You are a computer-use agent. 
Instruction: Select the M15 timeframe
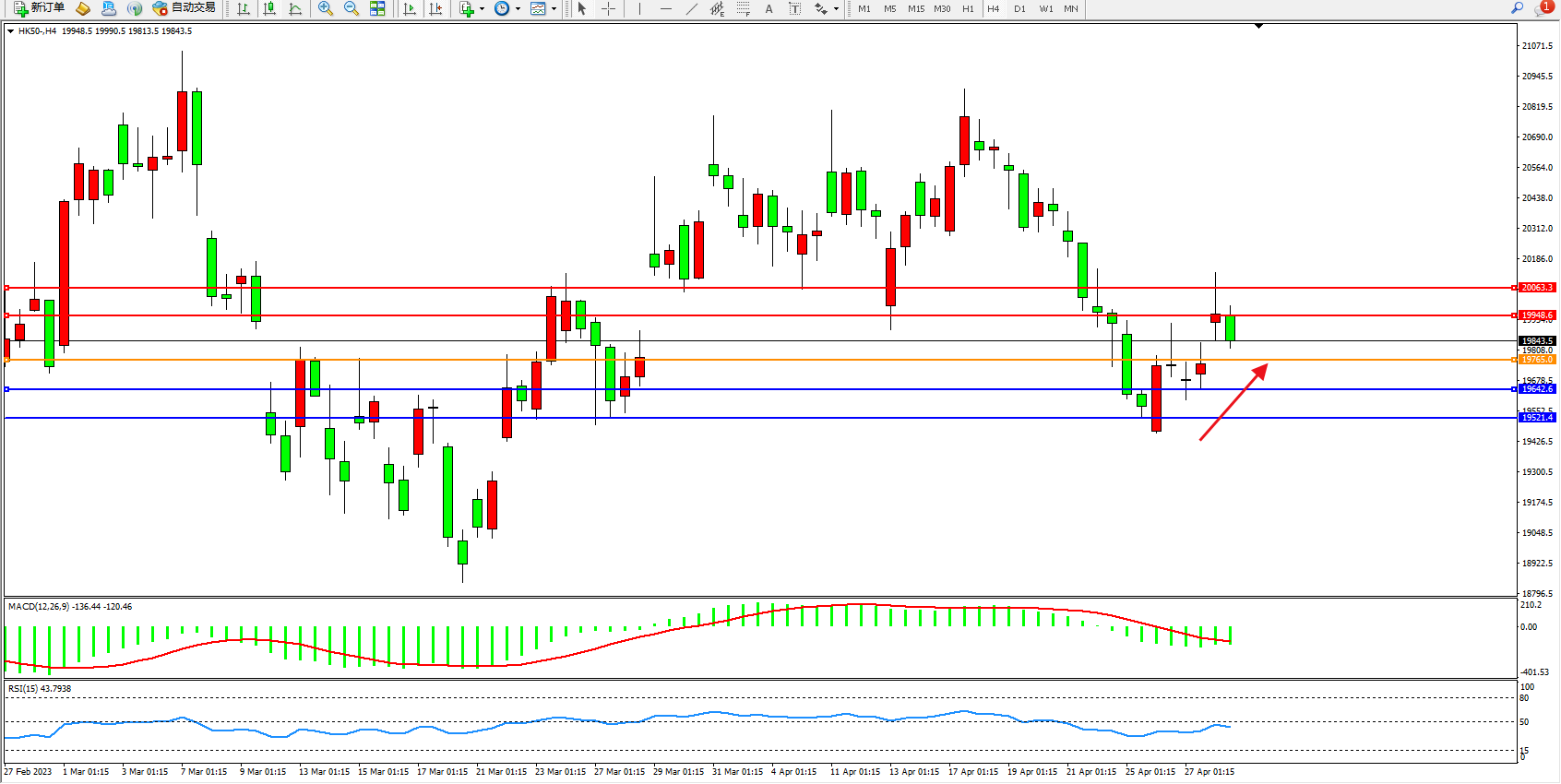(915, 8)
